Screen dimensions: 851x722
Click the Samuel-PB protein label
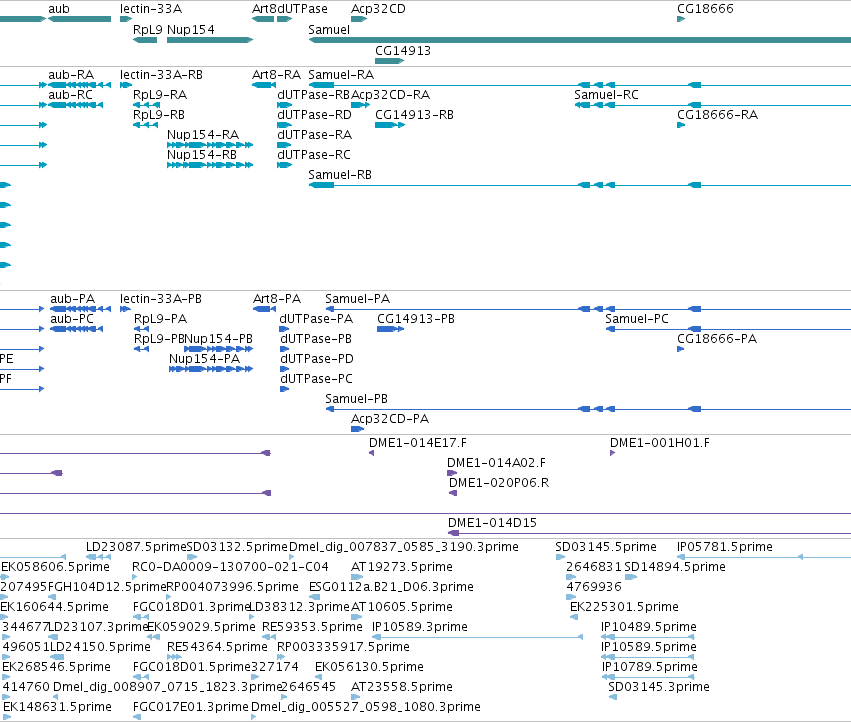tap(356, 399)
